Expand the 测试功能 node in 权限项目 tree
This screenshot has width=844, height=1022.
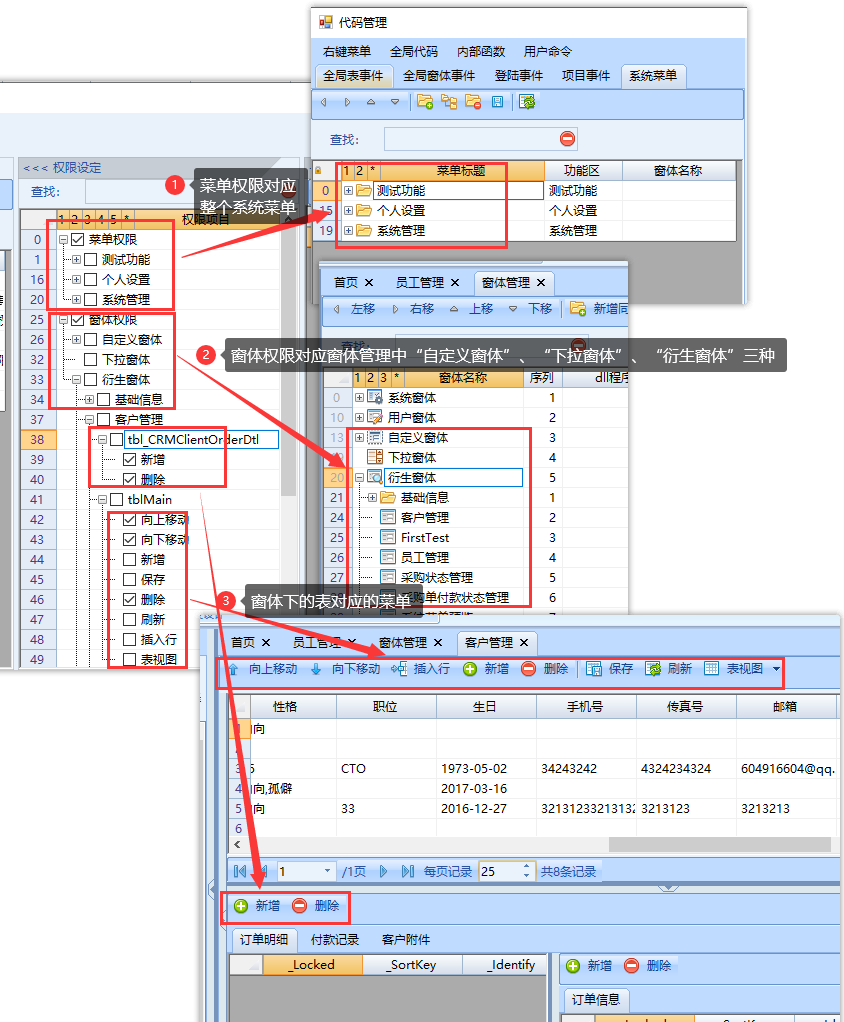pyautogui.click(x=76, y=259)
